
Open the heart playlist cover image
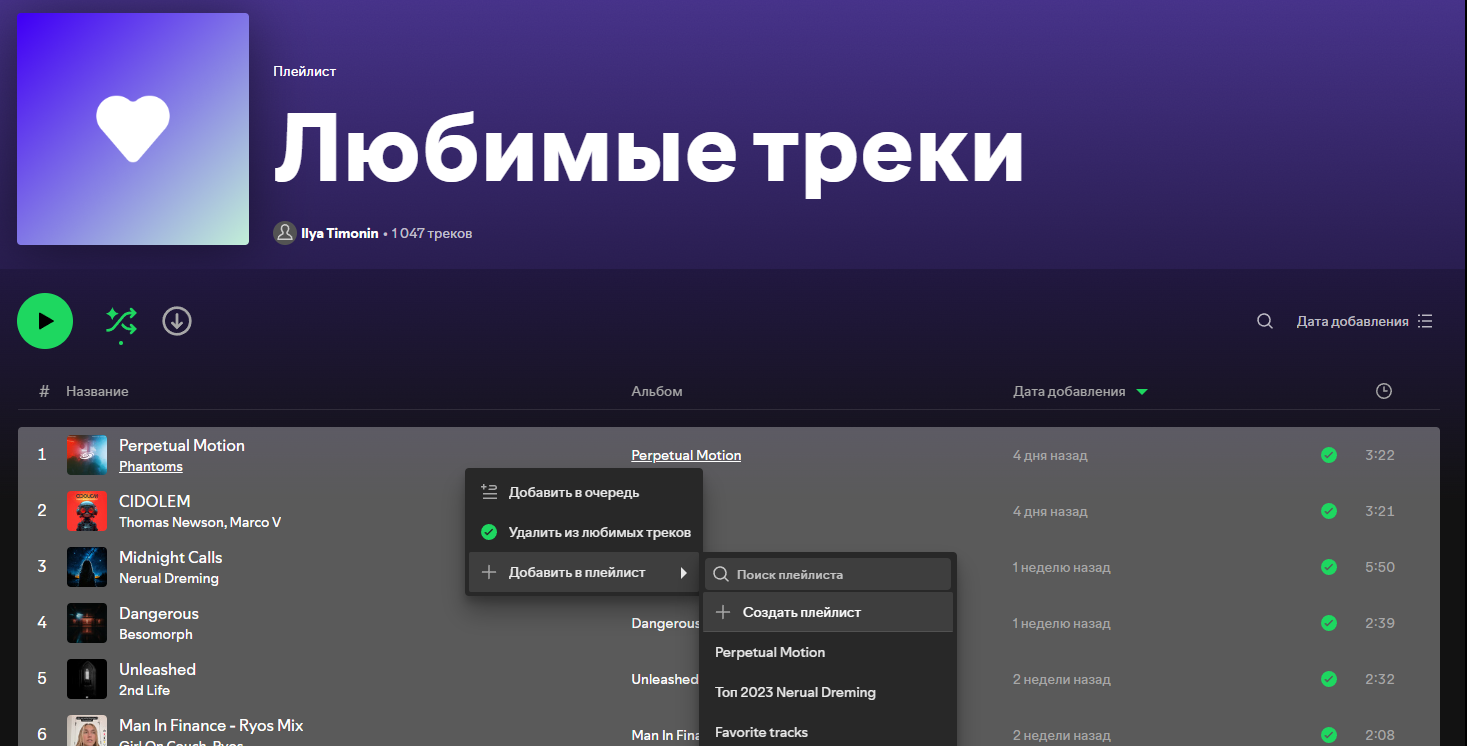(x=133, y=129)
